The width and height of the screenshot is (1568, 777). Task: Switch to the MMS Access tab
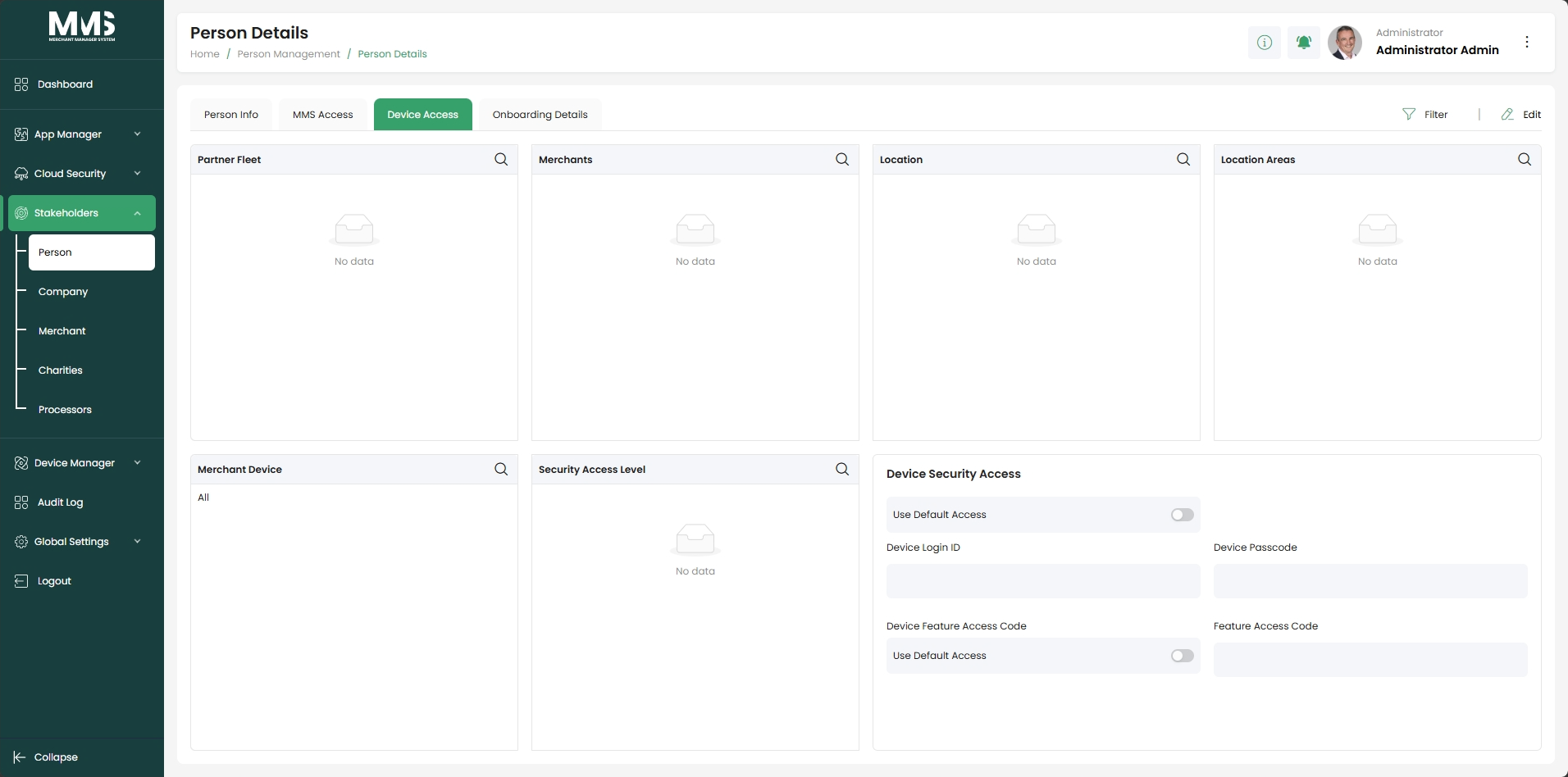(x=323, y=115)
